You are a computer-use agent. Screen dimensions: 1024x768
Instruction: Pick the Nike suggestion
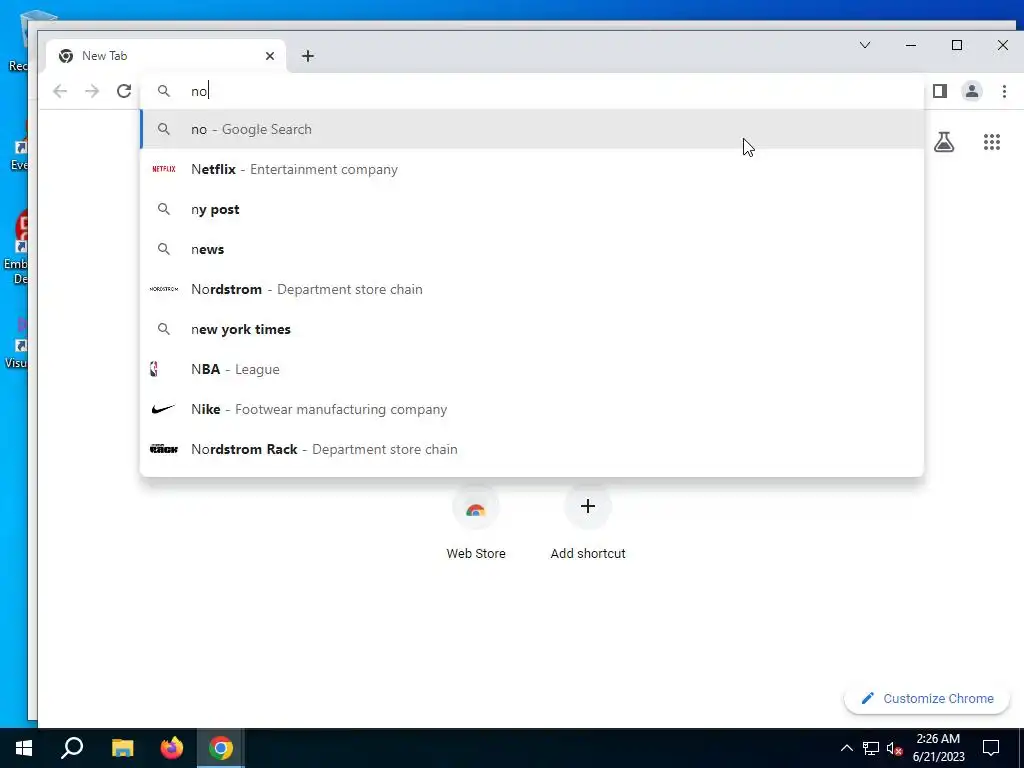click(532, 409)
